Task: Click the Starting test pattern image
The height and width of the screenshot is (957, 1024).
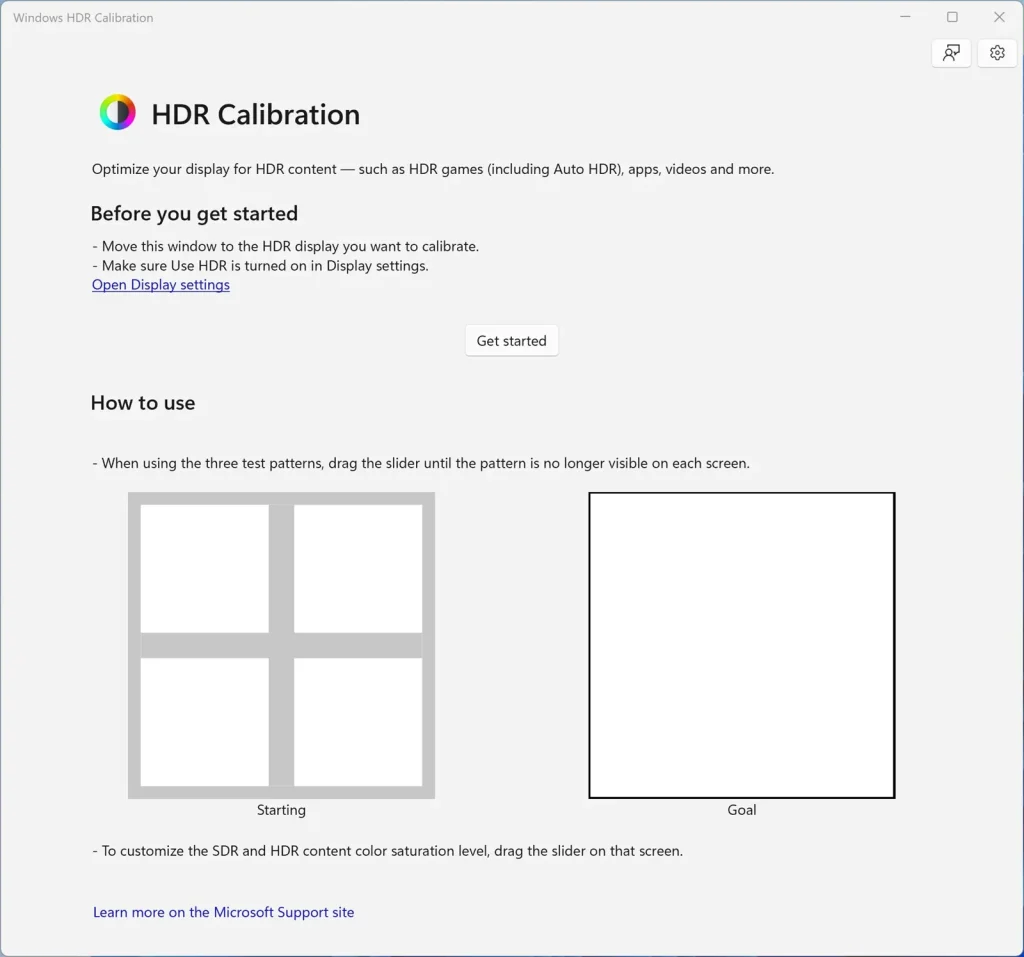Action: tap(281, 645)
